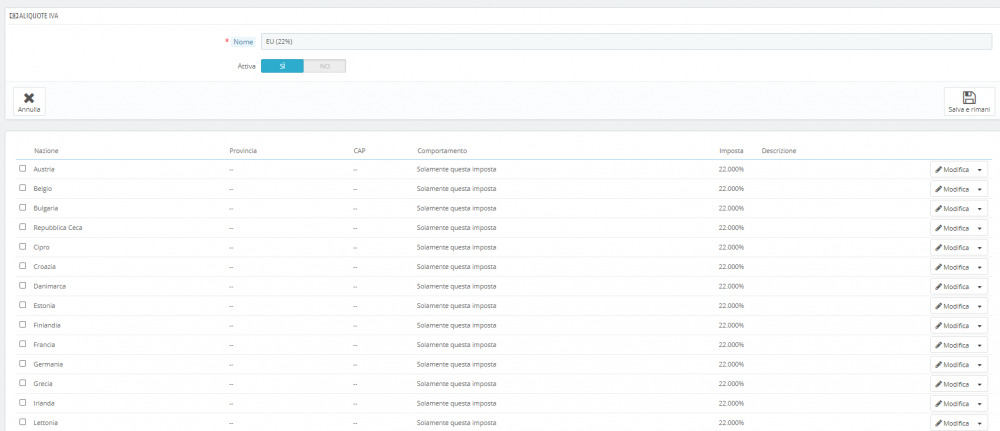Viewport: 1000px width, 431px height.
Task: Click the Descrizione column header
Action: coord(779,150)
